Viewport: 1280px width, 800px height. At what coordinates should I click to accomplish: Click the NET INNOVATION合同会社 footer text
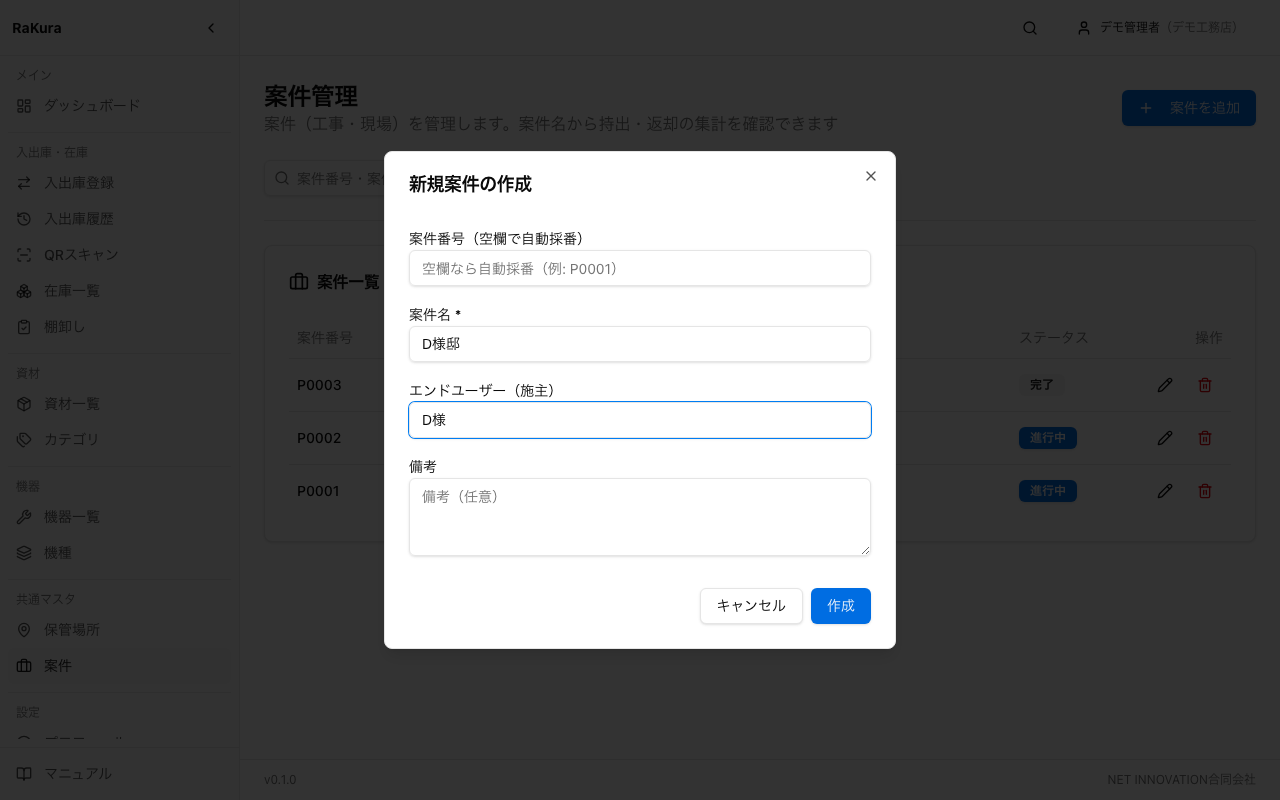[1181, 780]
